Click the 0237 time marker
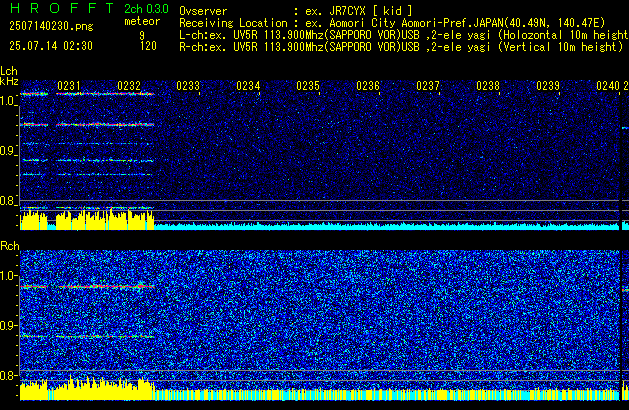The height and width of the screenshot is (410, 629). (428, 86)
